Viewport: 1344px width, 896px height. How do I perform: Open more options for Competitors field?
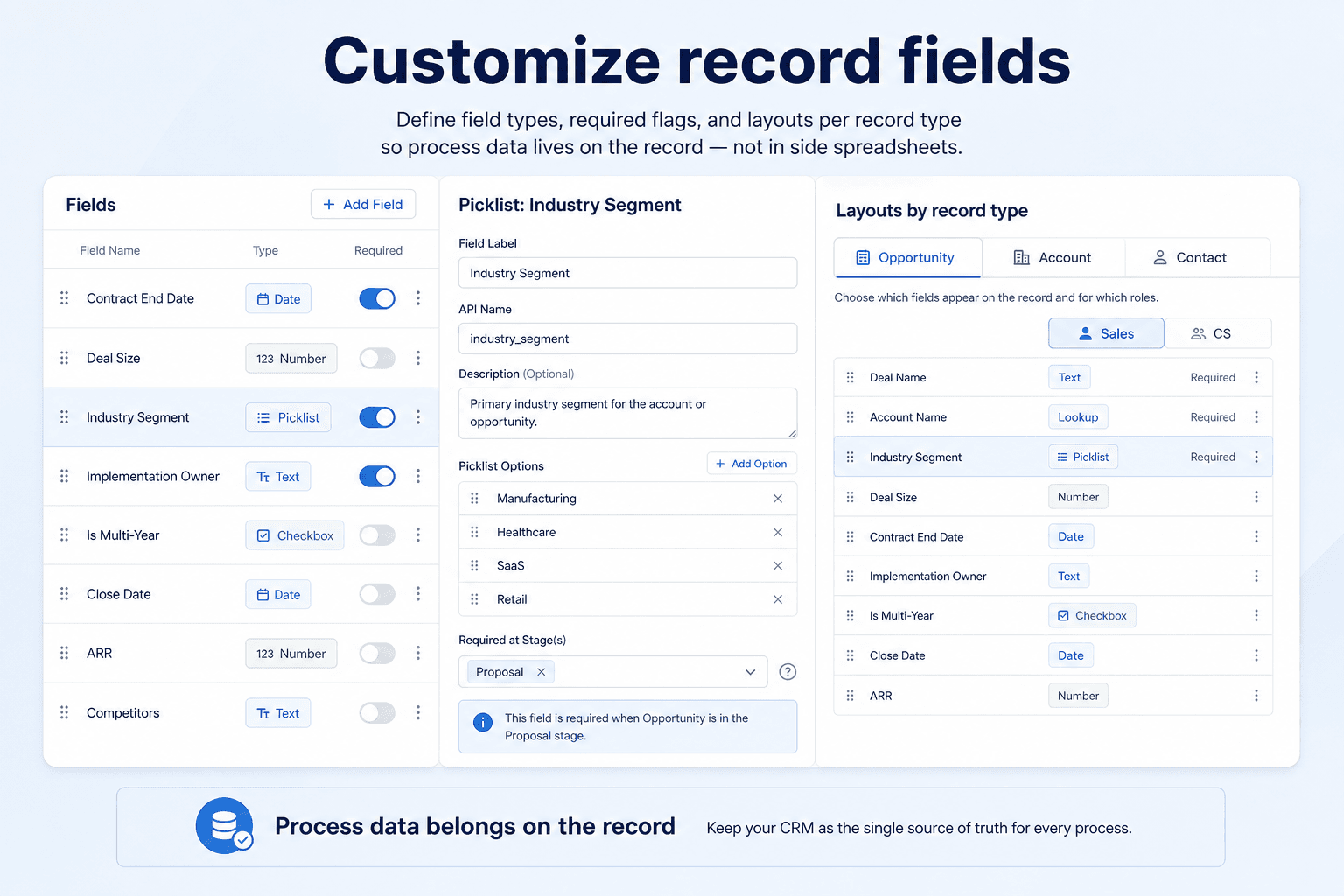(418, 712)
